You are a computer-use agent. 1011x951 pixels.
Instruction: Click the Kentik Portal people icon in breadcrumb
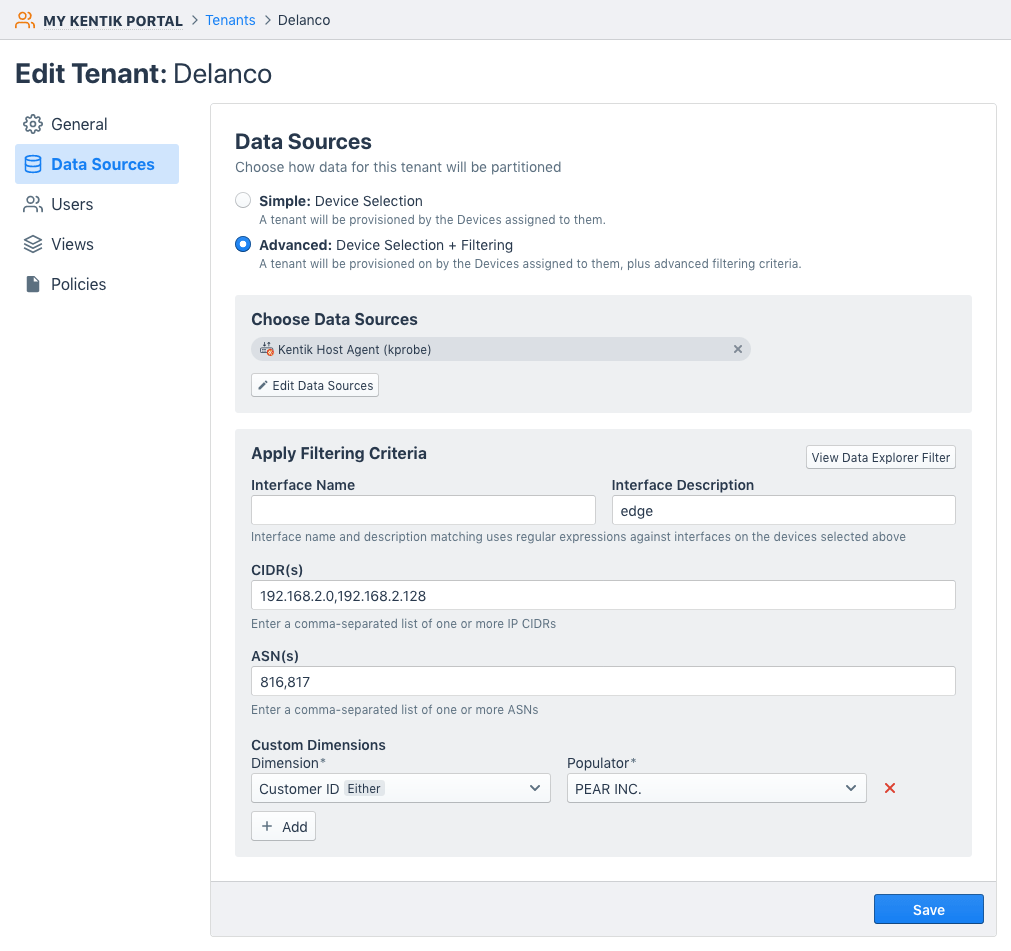click(25, 19)
